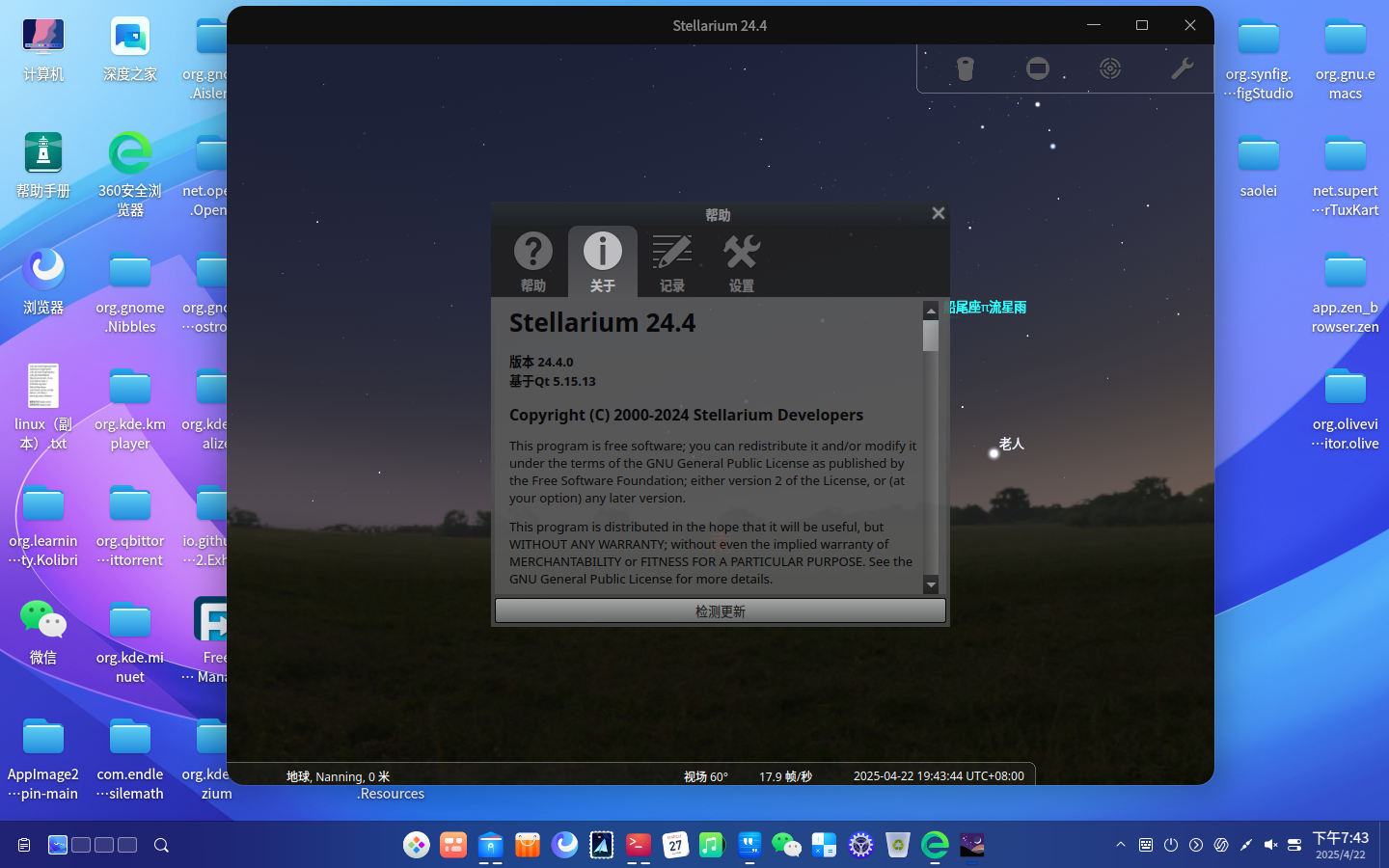The width and height of the screenshot is (1389, 868).
Task: Open org.kde.minuet folder
Action: coord(130,642)
